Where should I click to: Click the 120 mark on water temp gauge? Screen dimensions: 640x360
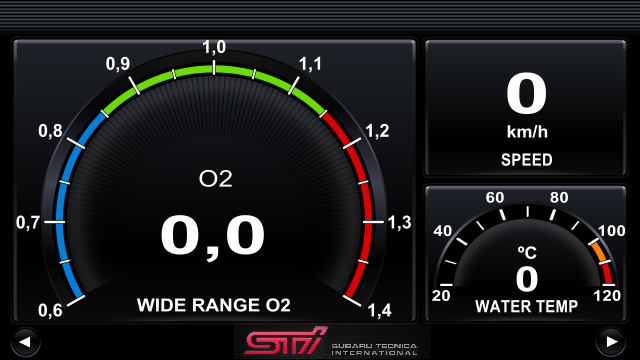click(607, 296)
